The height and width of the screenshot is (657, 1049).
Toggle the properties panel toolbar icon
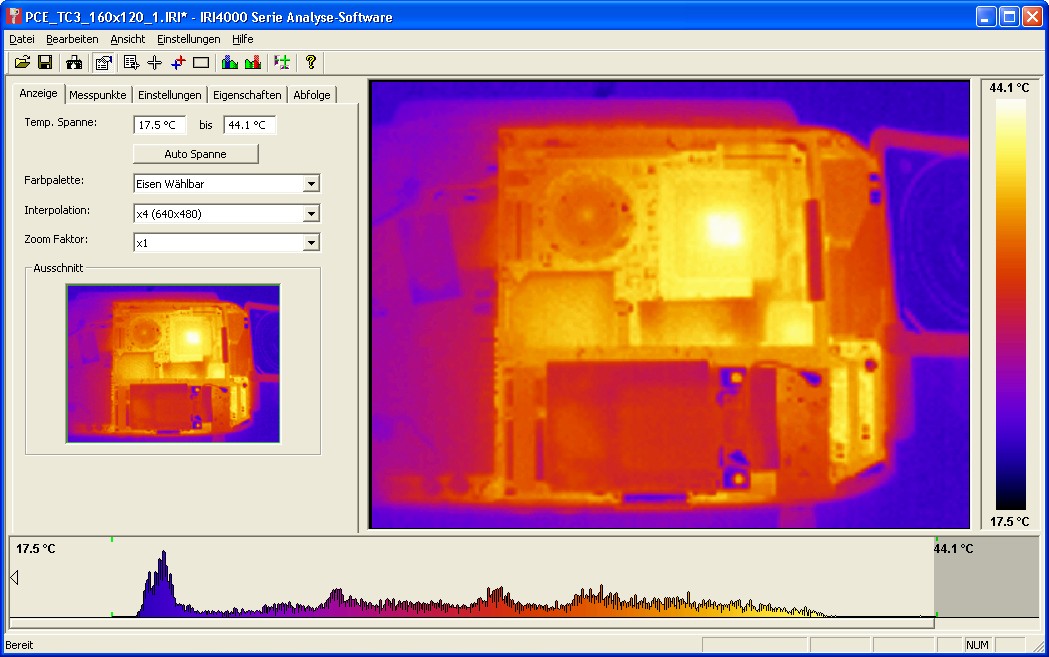(x=103, y=63)
